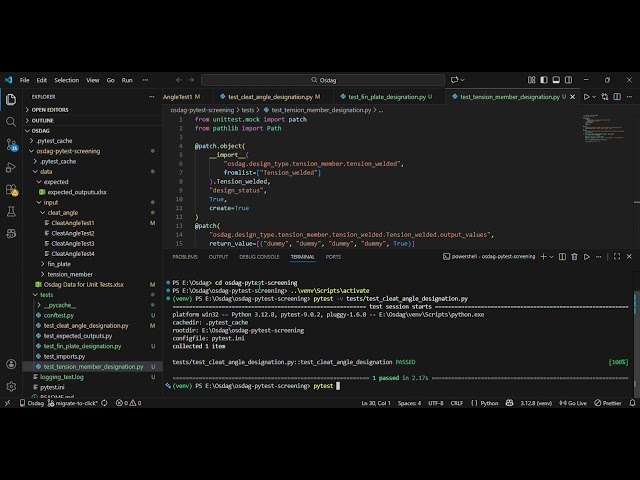Toggle the bottom panel layout icon
Screen dimensions: 640x480
[x=556, y=80]
